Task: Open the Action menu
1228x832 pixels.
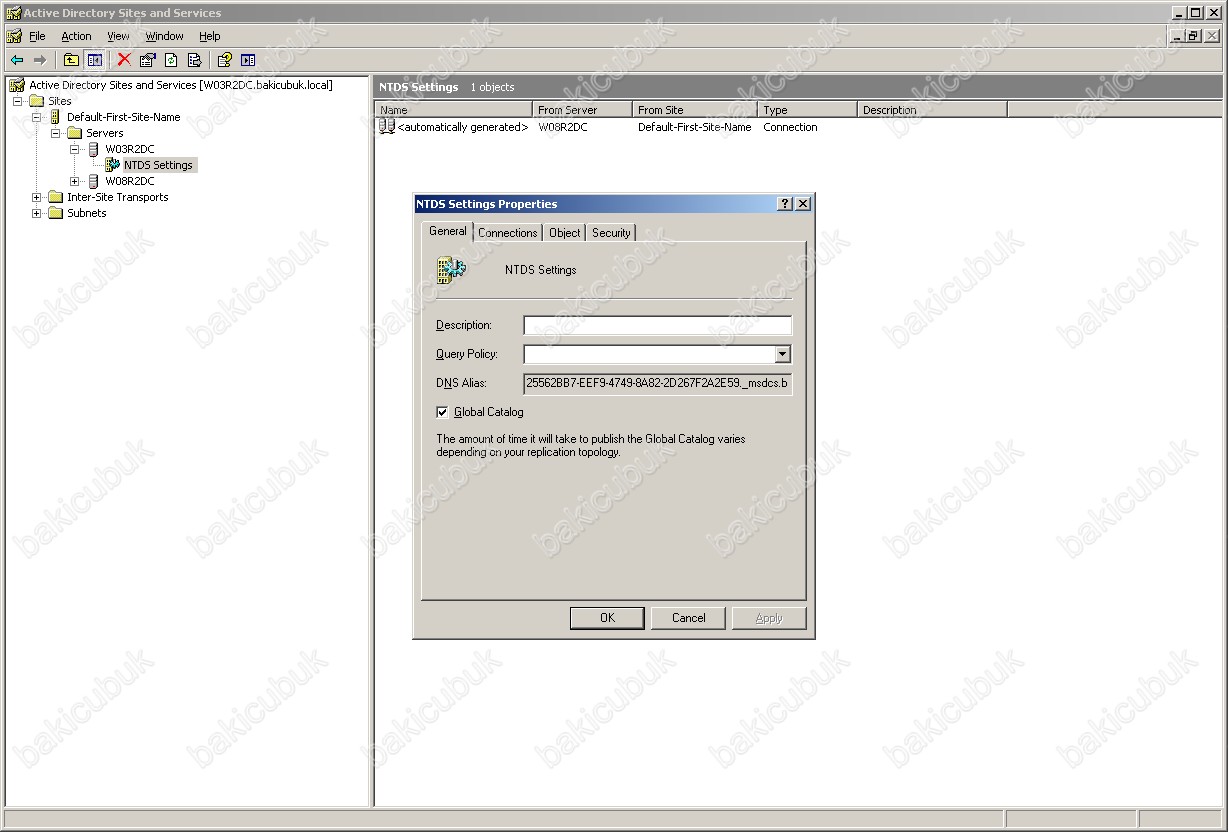Action: [x=76, y=36]
